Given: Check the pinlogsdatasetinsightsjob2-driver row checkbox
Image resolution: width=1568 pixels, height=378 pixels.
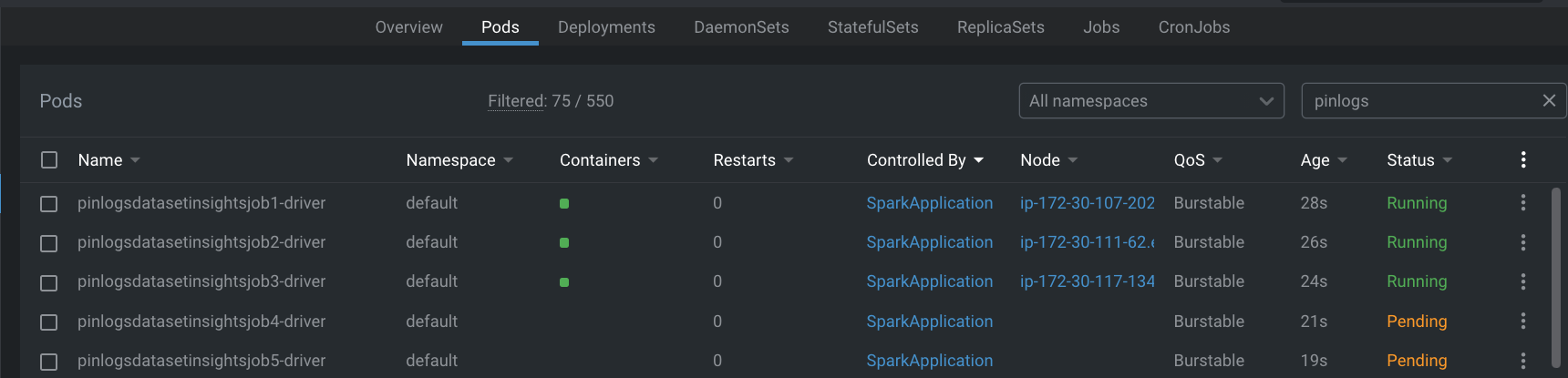Looking at the screenshot, I should point(49,243).
